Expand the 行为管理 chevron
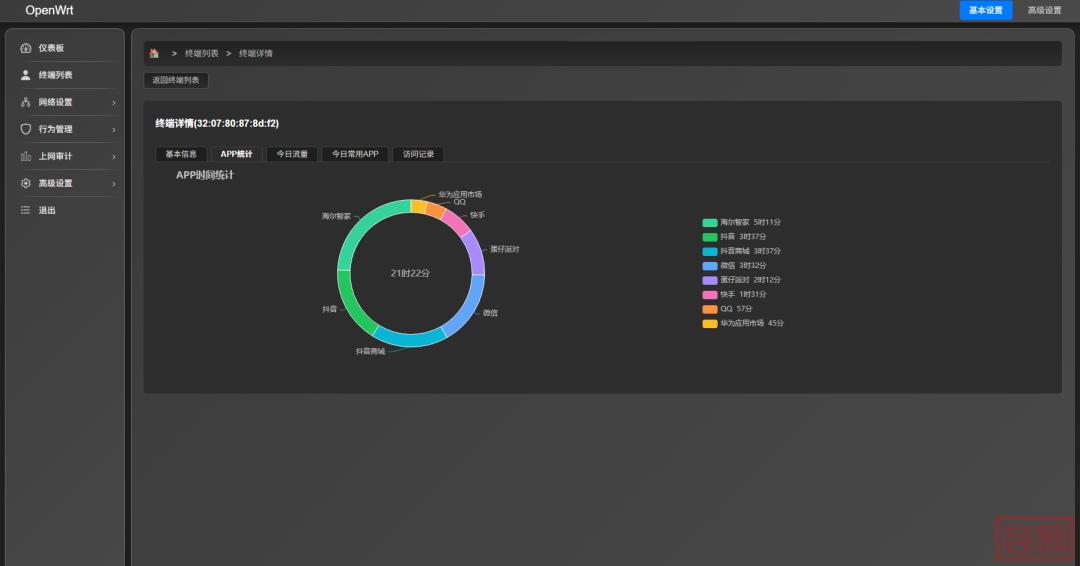This screenshot has width=1080, height=566. [114, 129]
